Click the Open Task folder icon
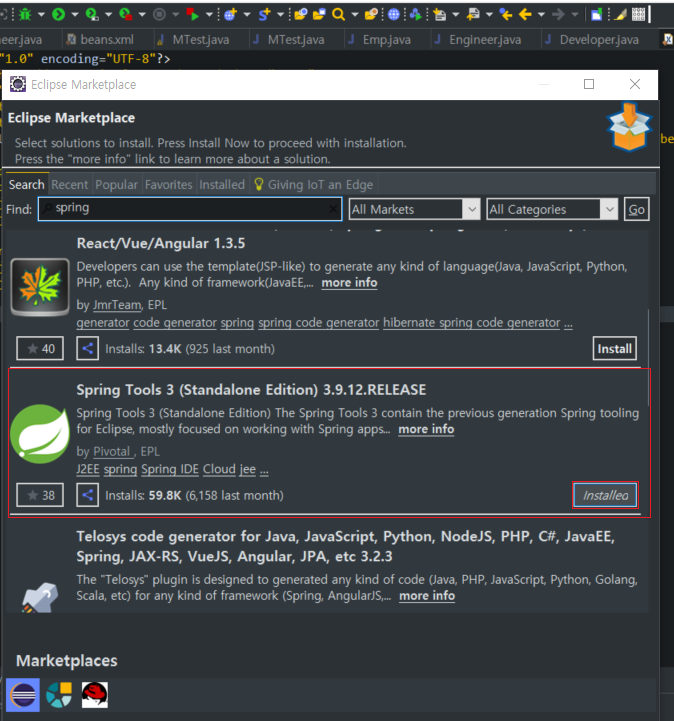The height and width of the screenshot is (721, 674). [319, 15]
